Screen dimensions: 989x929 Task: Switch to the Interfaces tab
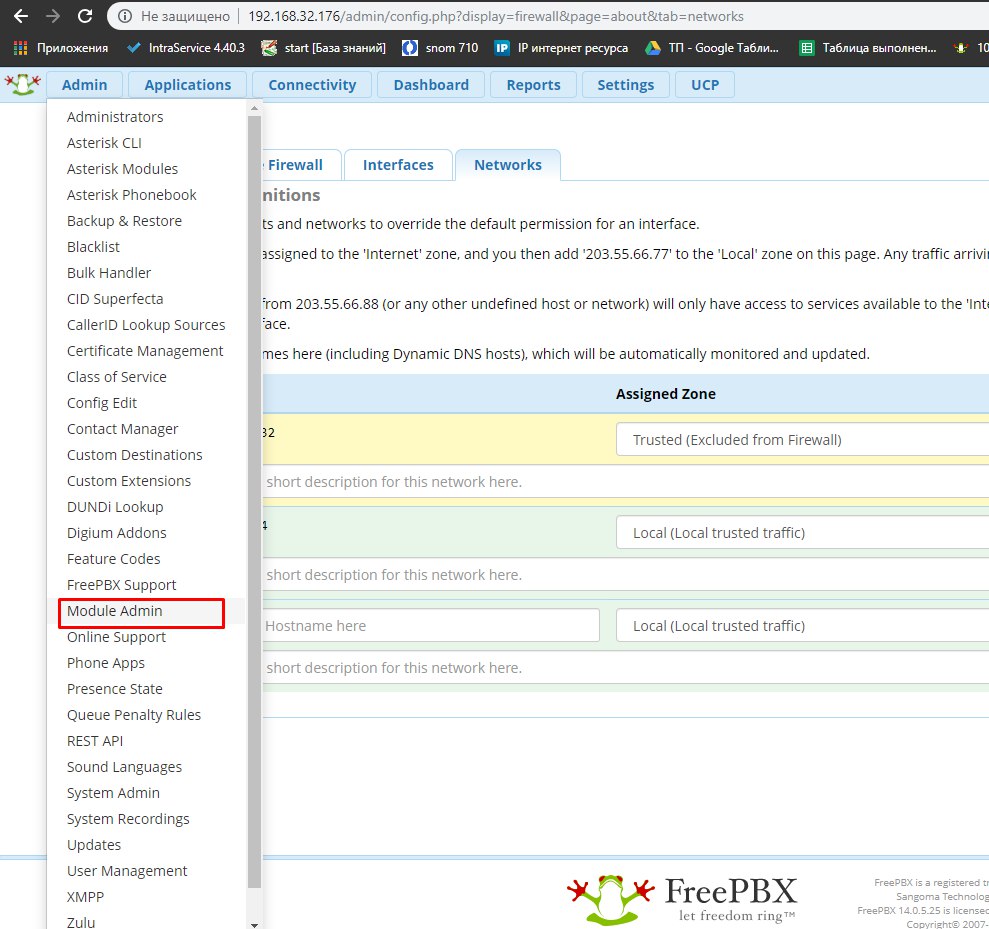(398, 165)
